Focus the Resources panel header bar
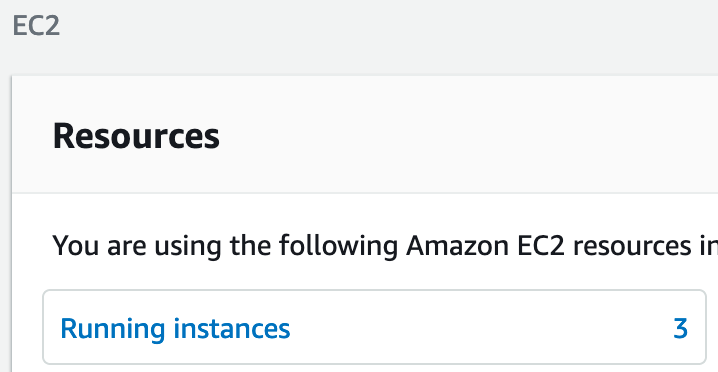The height and width of the screenshot is (372, 718). (x=365, y=134)
